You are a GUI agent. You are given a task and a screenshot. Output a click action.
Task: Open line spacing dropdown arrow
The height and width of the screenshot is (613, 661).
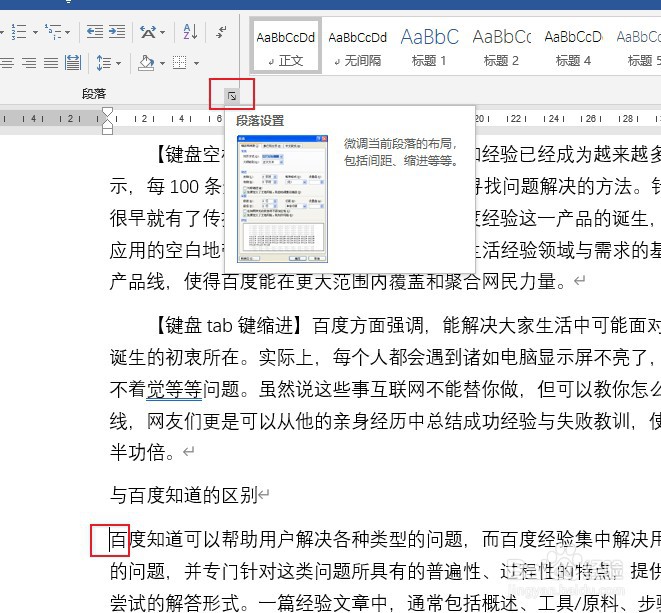coord(118,64)
